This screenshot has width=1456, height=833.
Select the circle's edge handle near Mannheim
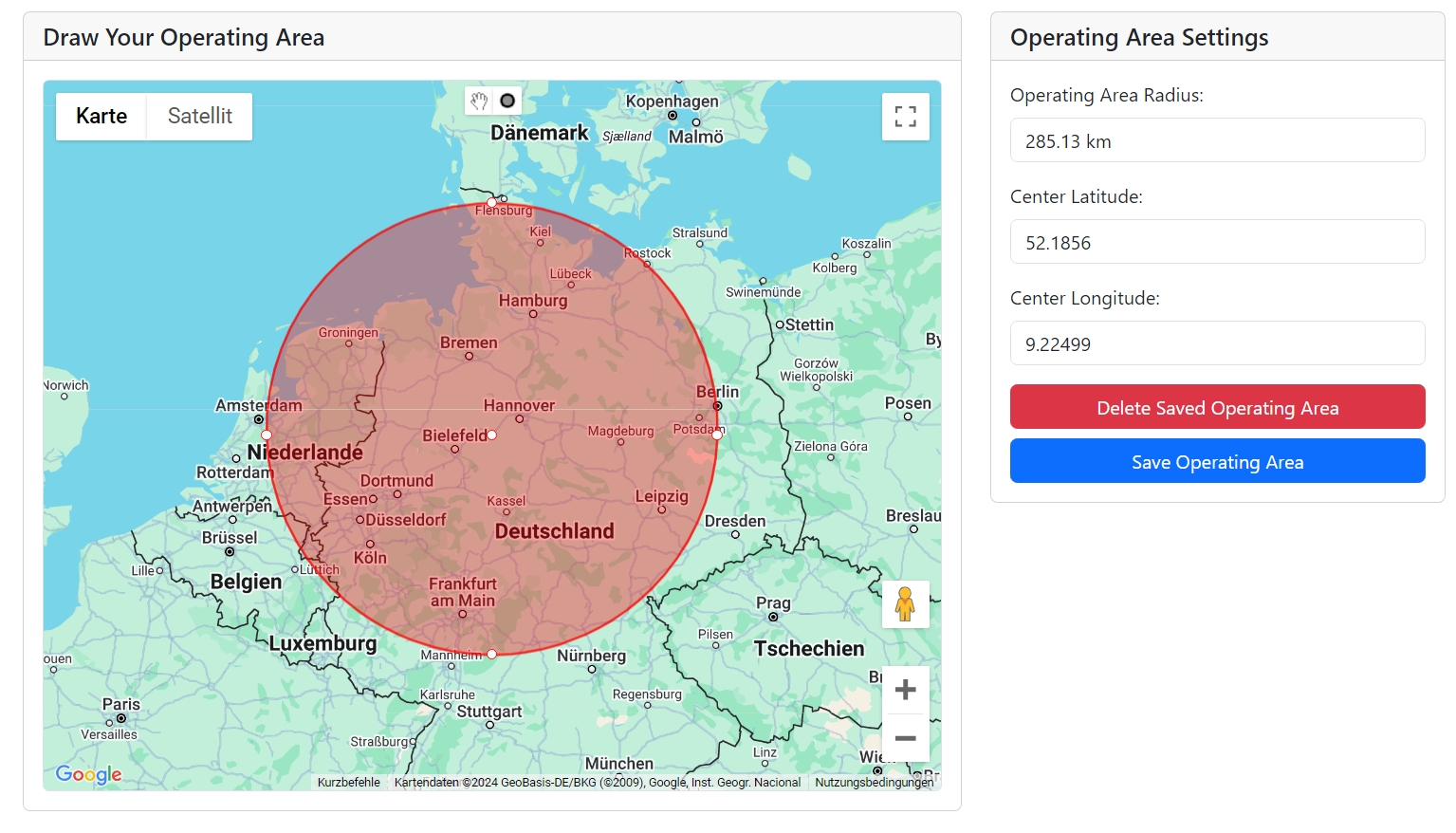tap(491, 654)
